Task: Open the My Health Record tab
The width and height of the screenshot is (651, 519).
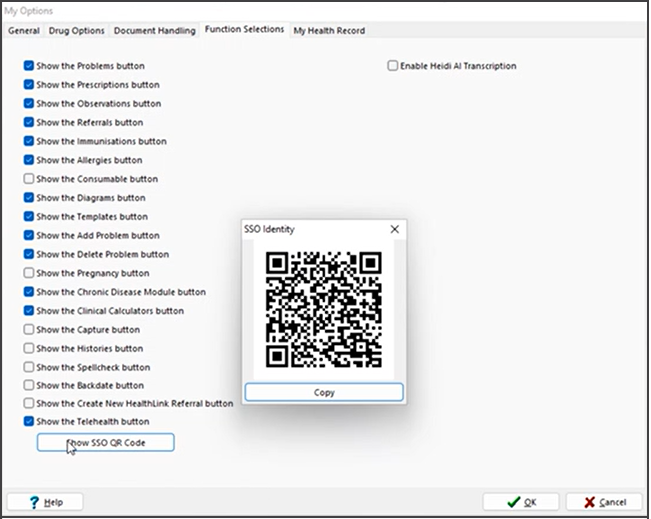Action: click(x=329, y=31)
